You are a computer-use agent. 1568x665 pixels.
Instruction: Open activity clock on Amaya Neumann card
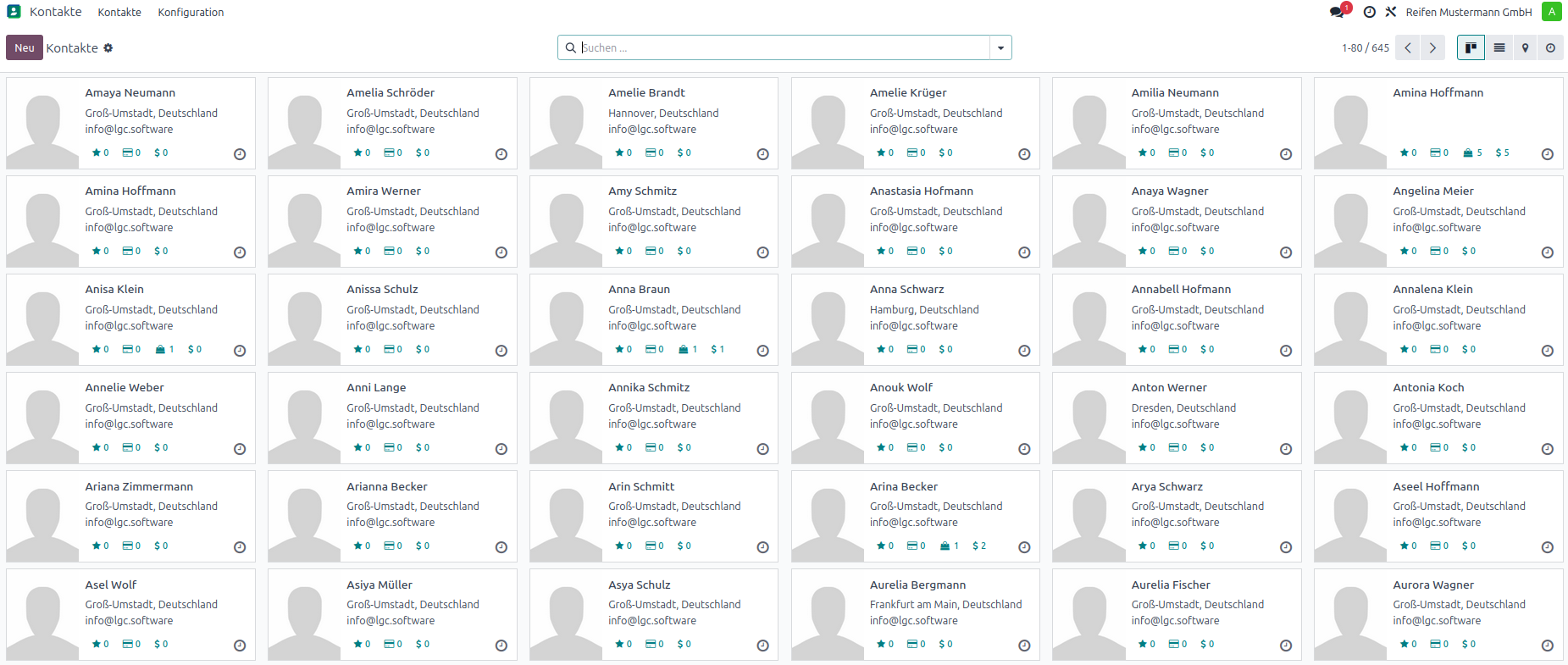pos(240,154)
